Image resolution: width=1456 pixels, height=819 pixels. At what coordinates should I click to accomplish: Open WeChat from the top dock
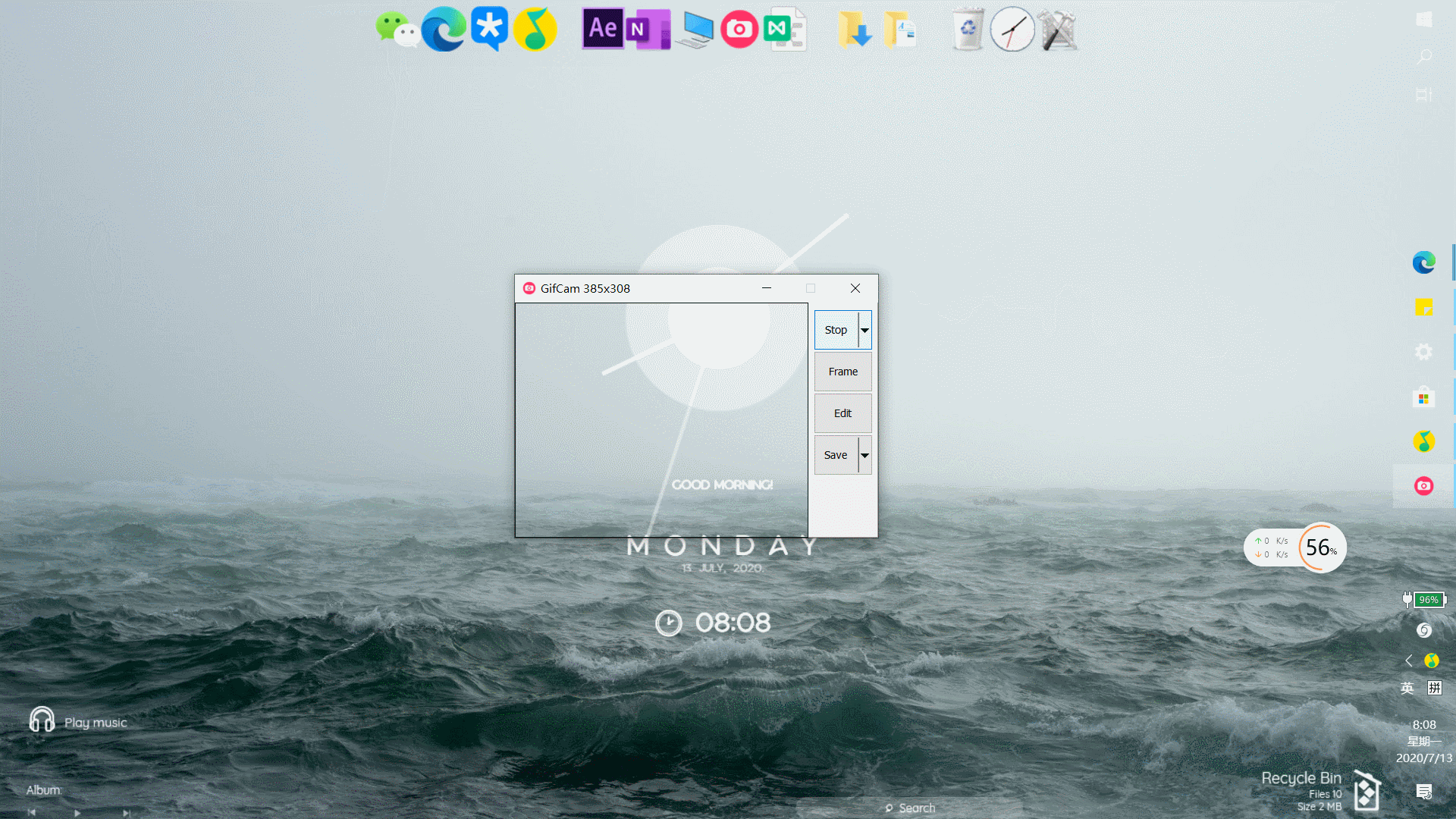(x=397, y=30)
